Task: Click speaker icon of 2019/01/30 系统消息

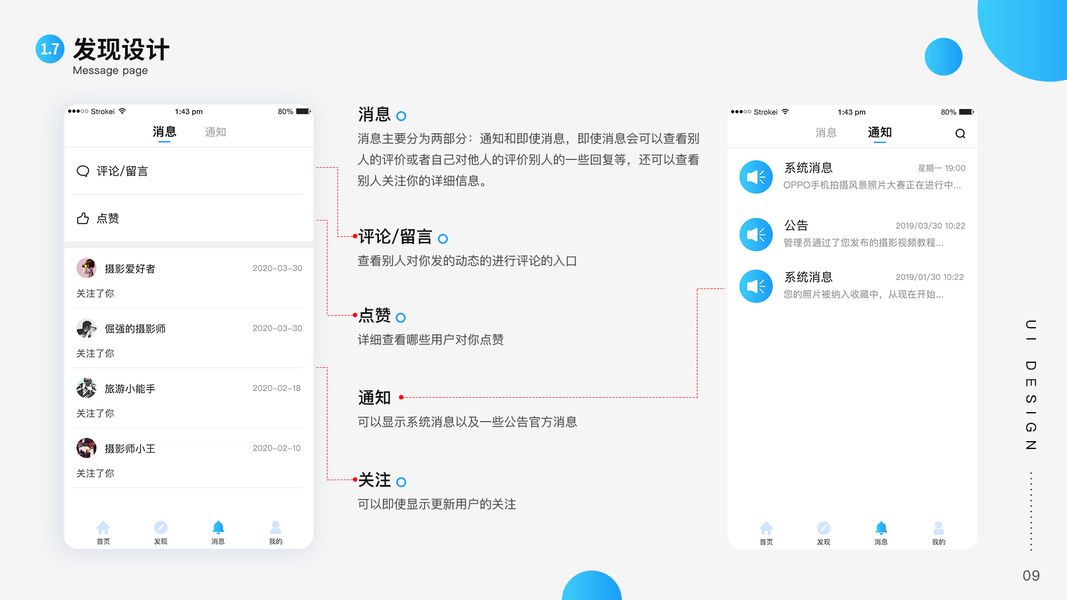Action: point(756,286)
